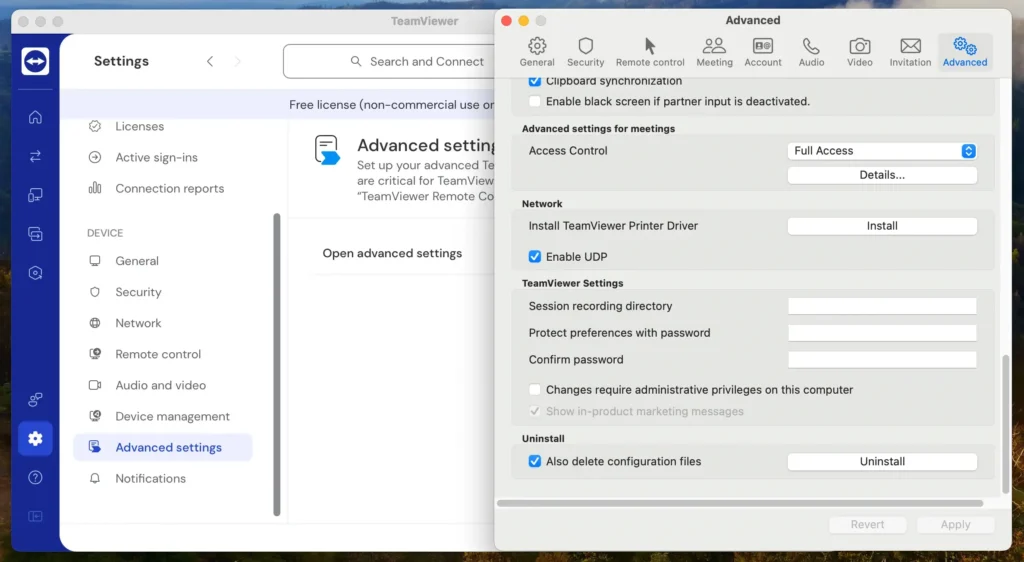The height and width of the screenshot is (562, 1024).
Task: Click the Session recording directory field
Action: tap(882, 306)
